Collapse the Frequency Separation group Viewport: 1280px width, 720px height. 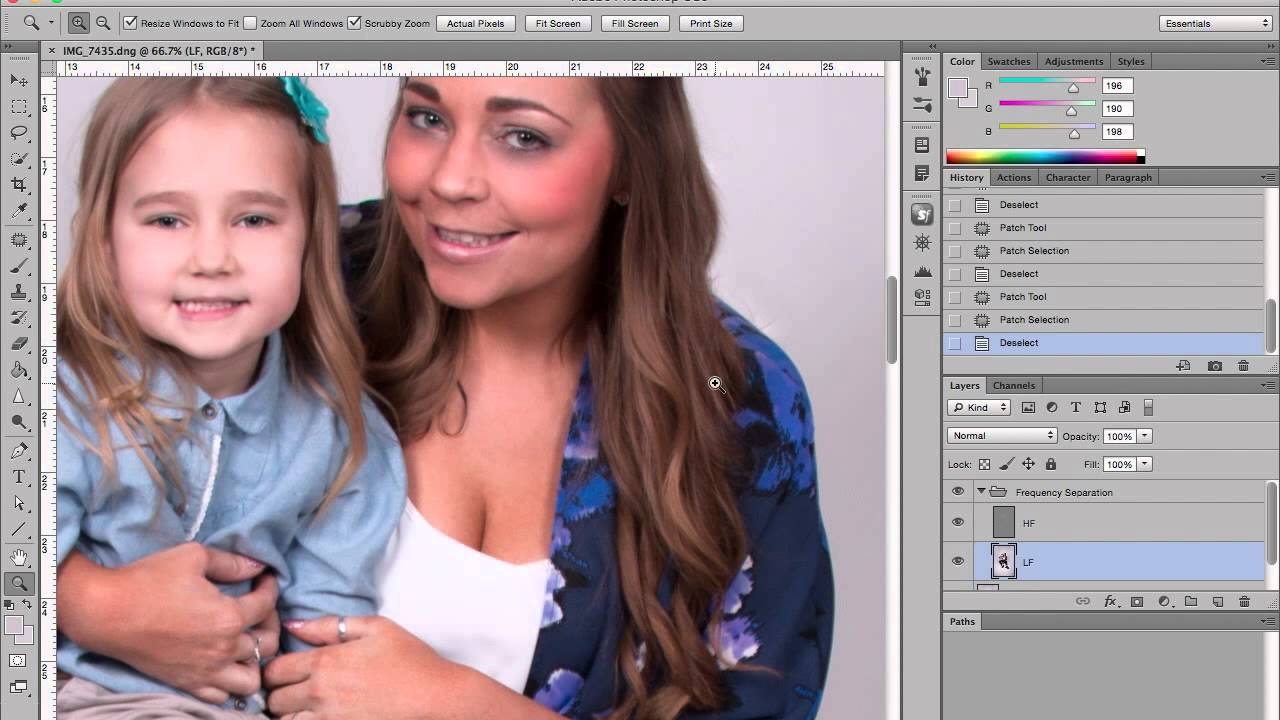981,492
